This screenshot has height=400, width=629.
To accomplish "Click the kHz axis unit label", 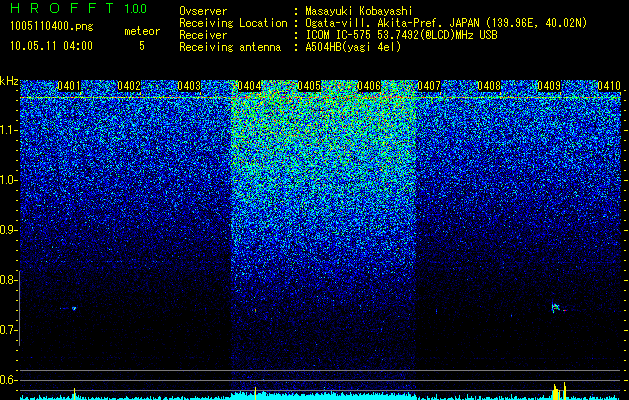I will pos(9,81).
